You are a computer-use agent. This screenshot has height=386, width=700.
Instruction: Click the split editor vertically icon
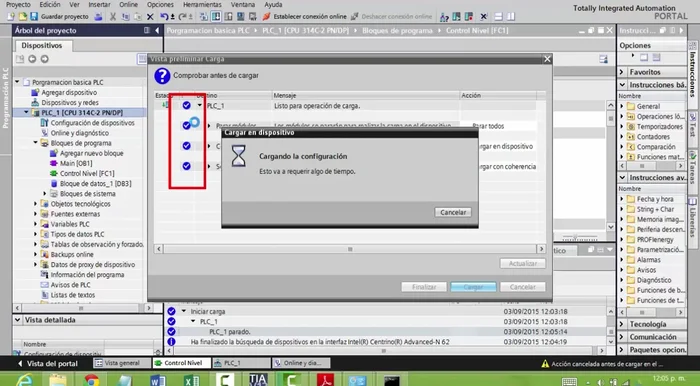point(511,17)
